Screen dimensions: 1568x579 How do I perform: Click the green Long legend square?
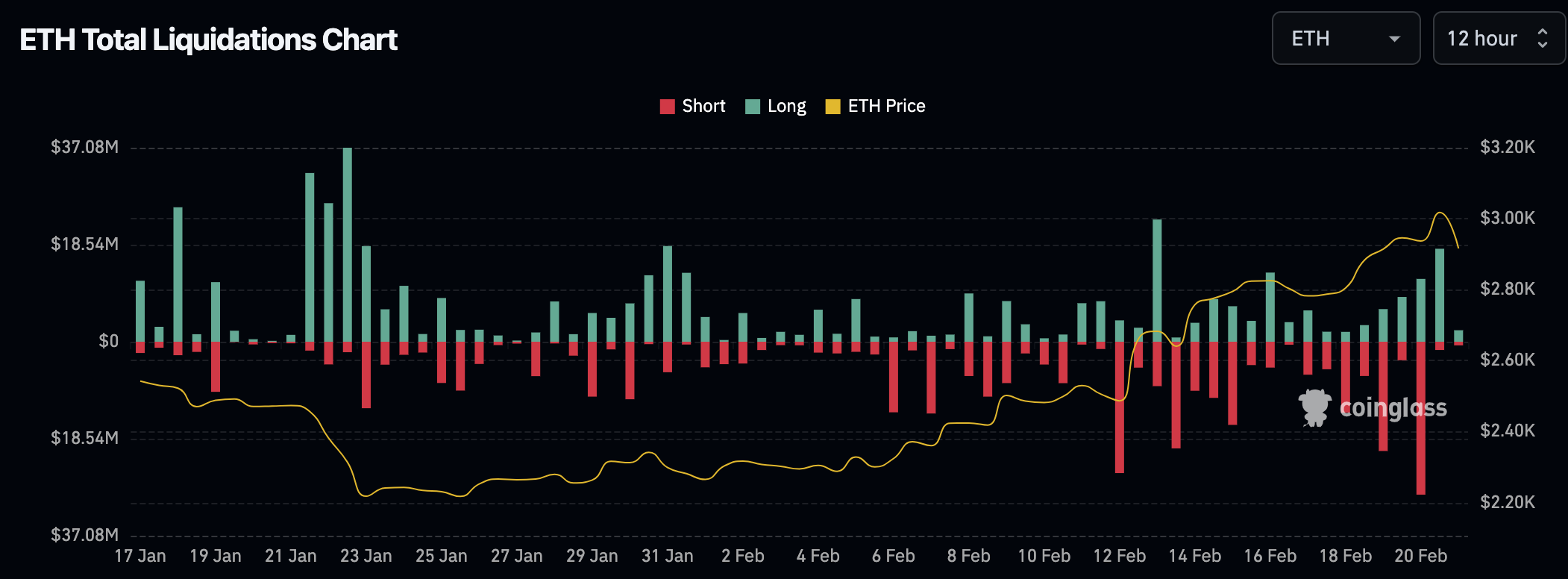(753, 107)
